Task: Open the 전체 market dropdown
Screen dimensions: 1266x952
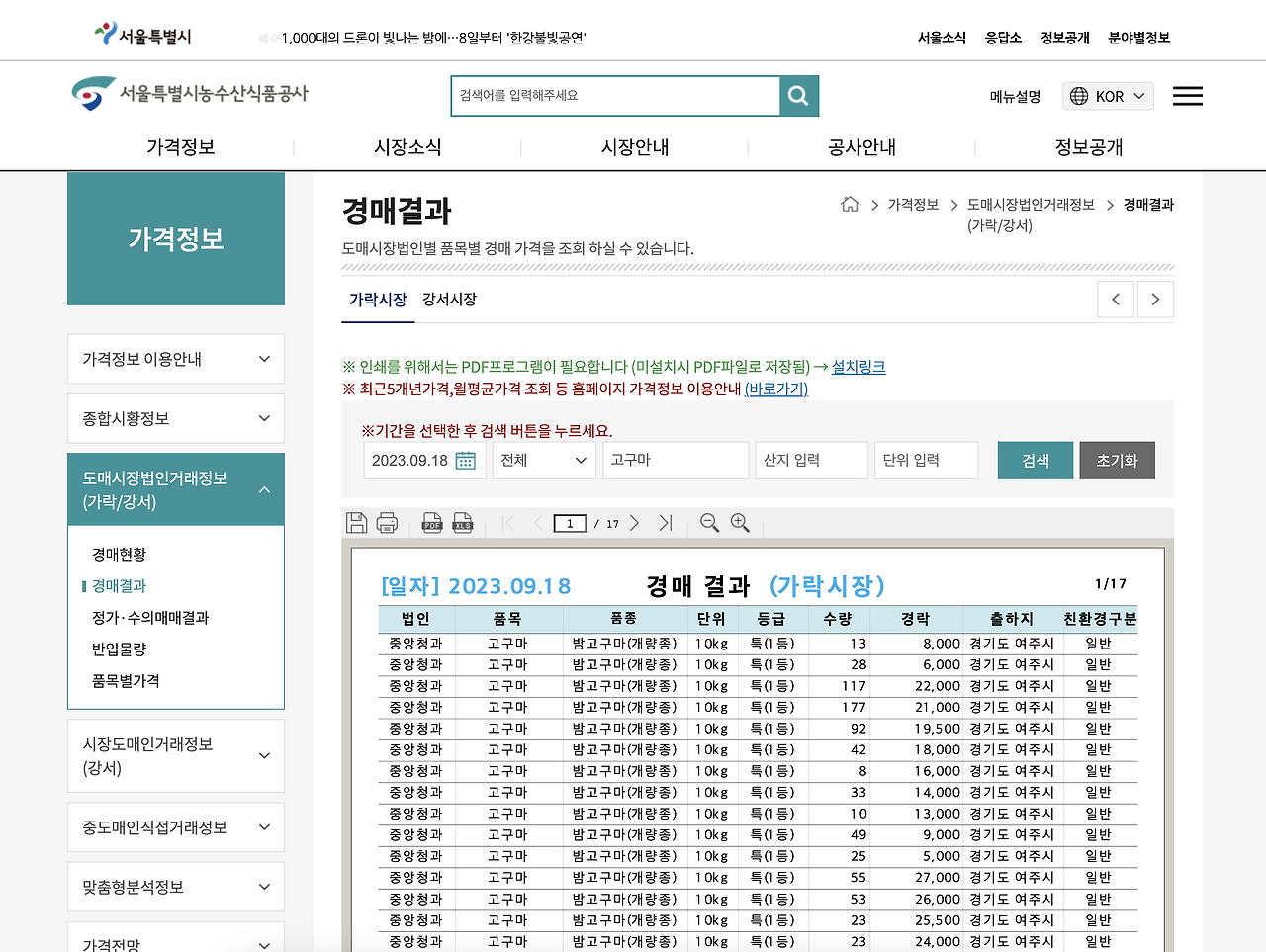Action: (544, 460)
